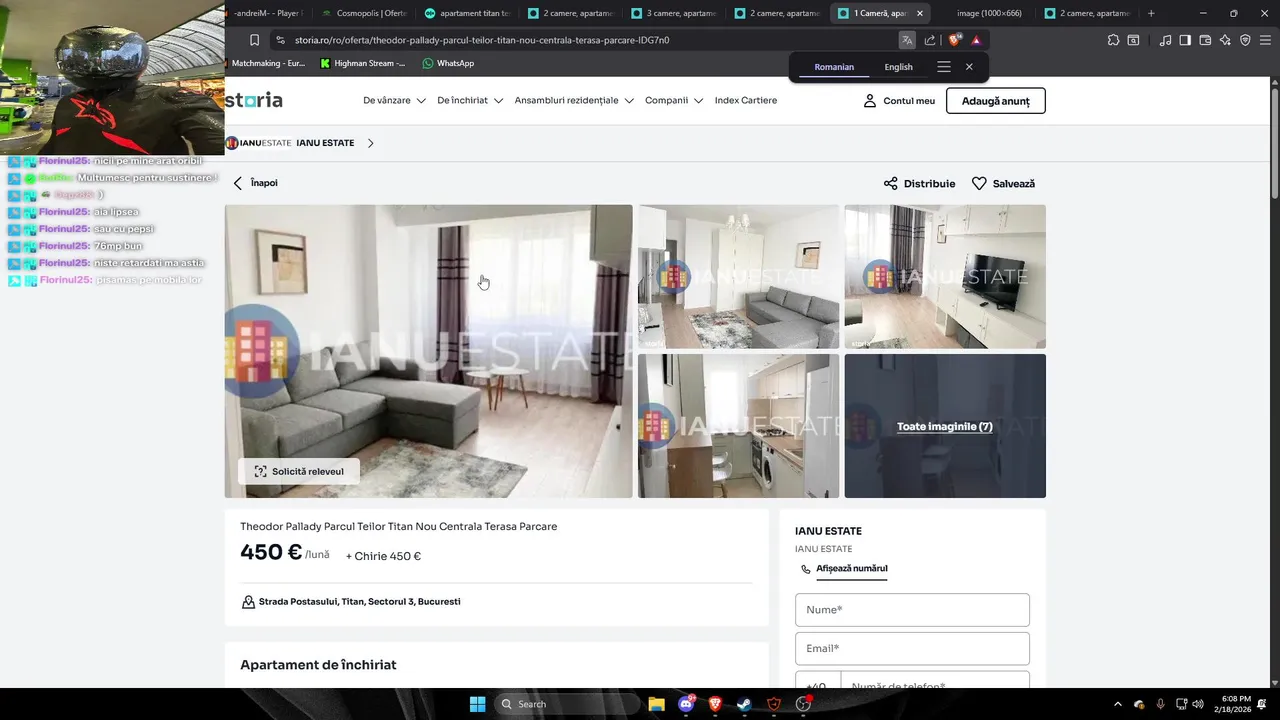Click the Nume input field
This screenshot has width=1280, height=720.
(912, 610)
